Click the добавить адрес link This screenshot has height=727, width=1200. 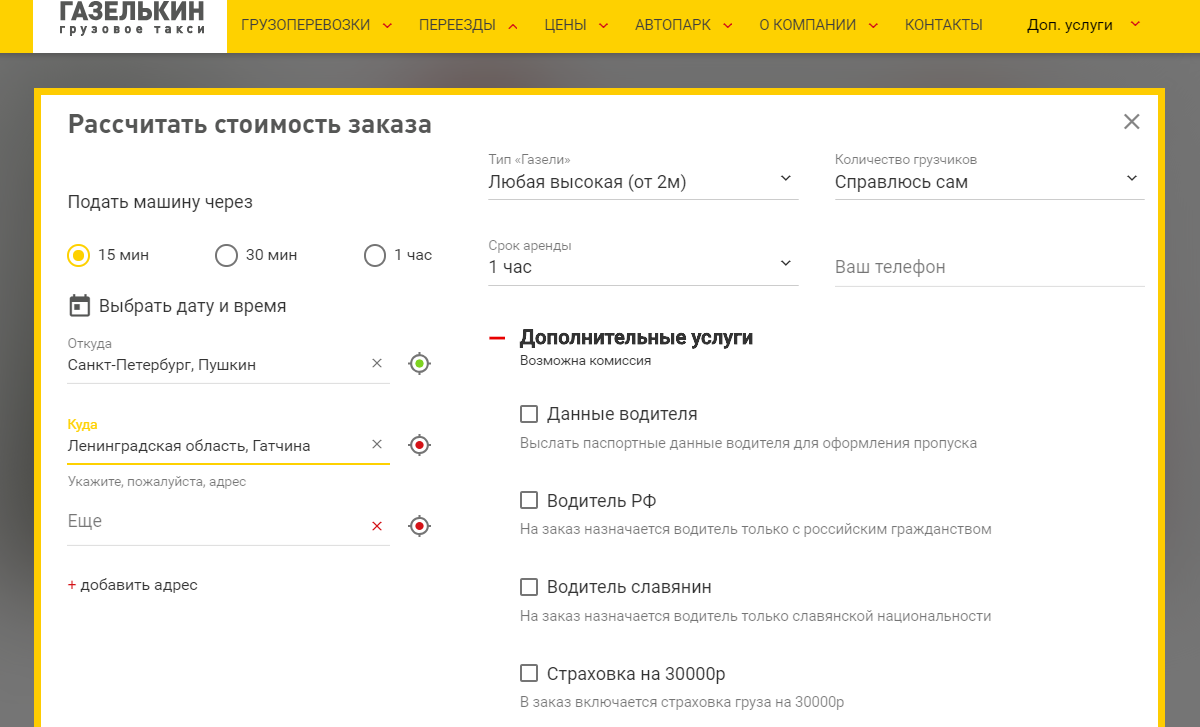(x=133, y=585)
